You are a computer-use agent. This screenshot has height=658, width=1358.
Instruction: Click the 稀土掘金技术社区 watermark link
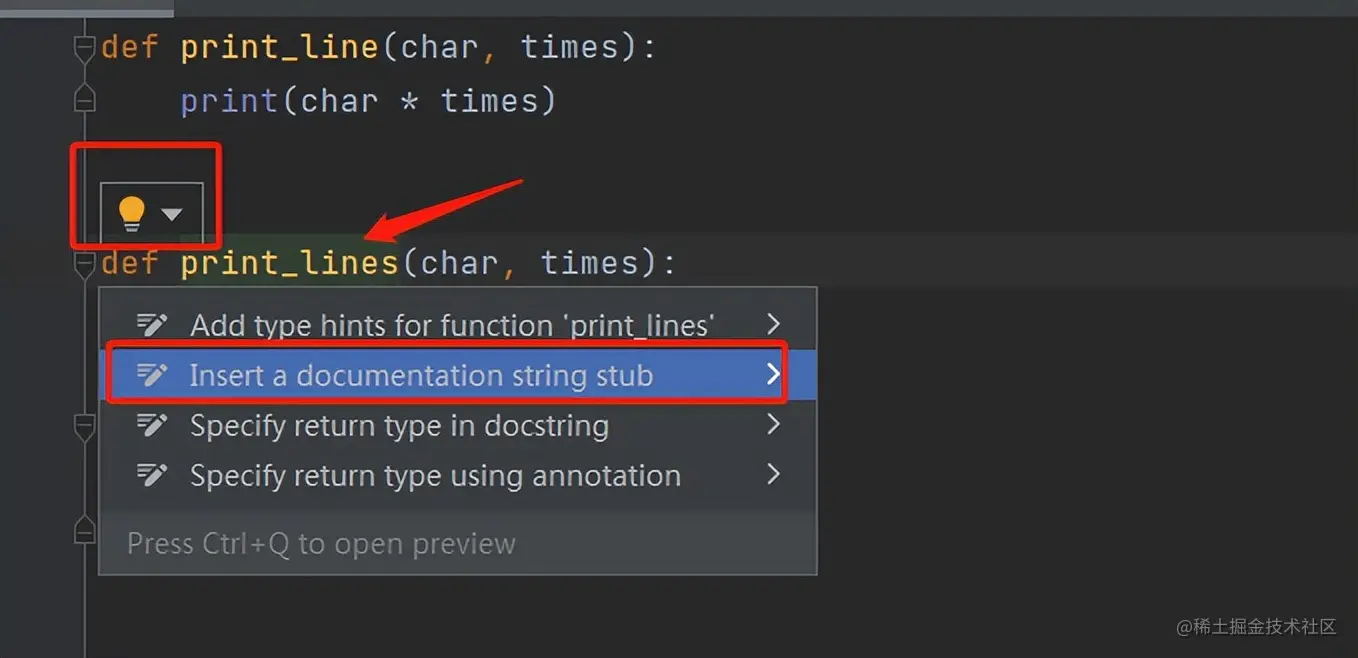point(1258,626)
